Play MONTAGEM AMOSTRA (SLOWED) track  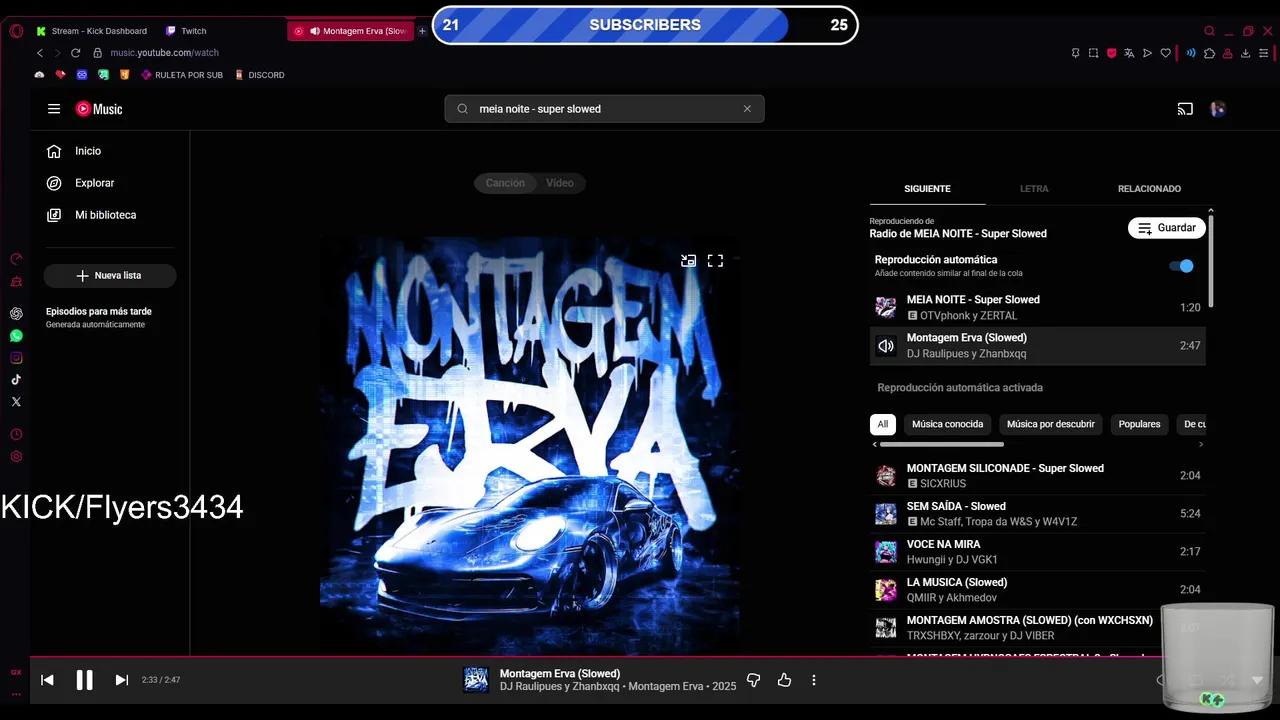1037,628
